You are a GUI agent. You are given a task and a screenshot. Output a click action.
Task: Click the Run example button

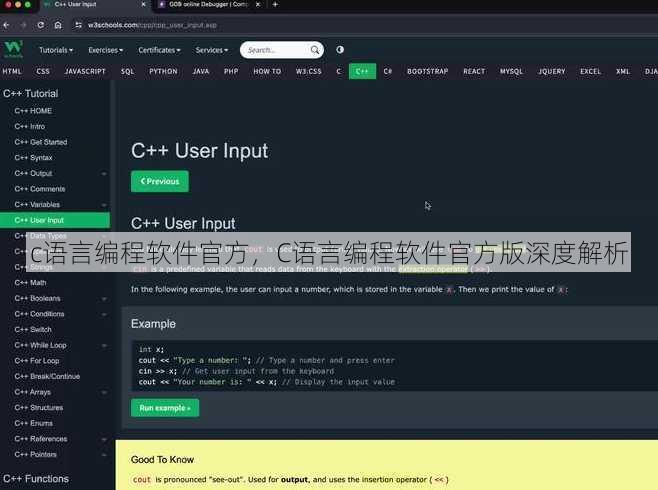coord(165,408)
